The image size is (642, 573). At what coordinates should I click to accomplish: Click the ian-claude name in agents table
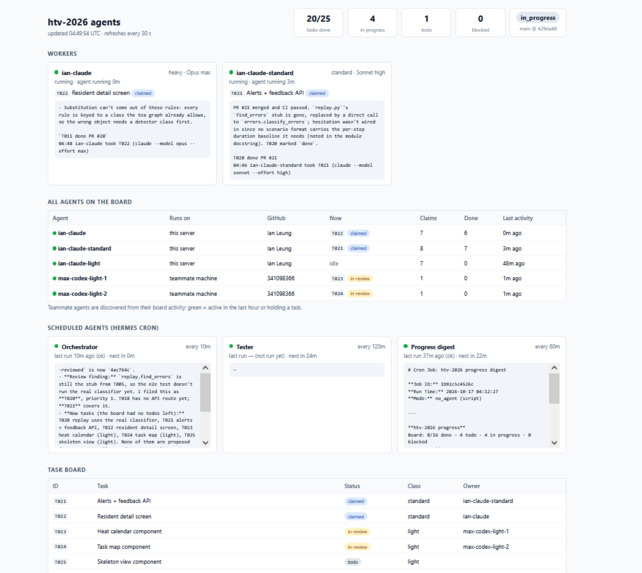tap(72, 233)
